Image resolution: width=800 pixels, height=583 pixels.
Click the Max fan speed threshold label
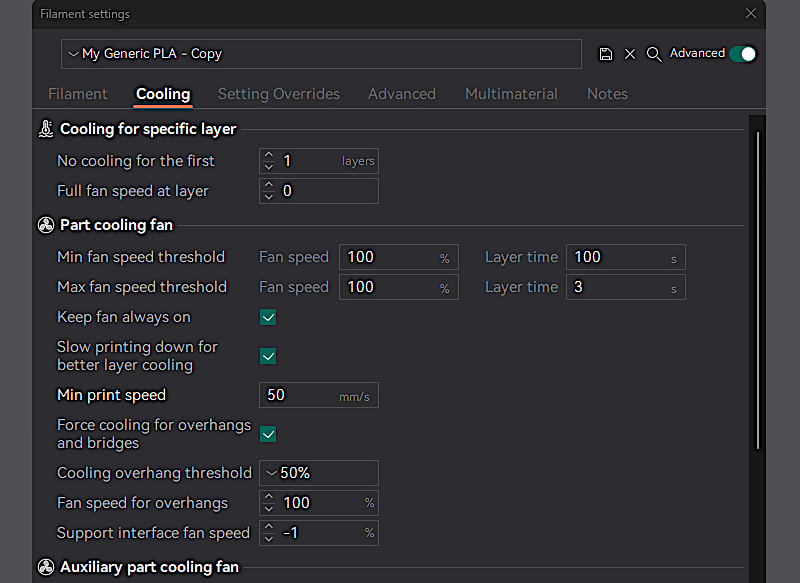click(x=142, y=287)
